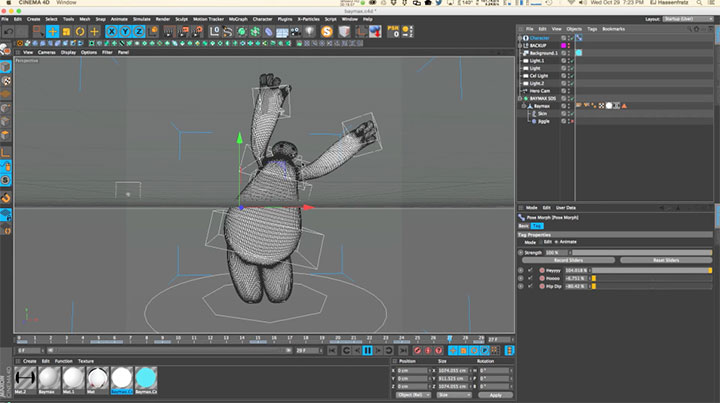Go to end of animation
The width and height of the screenshot is (720, 403).
(x=403, y=351)
